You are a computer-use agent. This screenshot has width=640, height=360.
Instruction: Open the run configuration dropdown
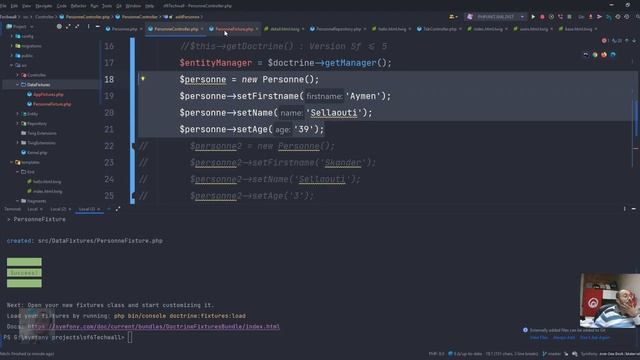[x=496, y=17]
